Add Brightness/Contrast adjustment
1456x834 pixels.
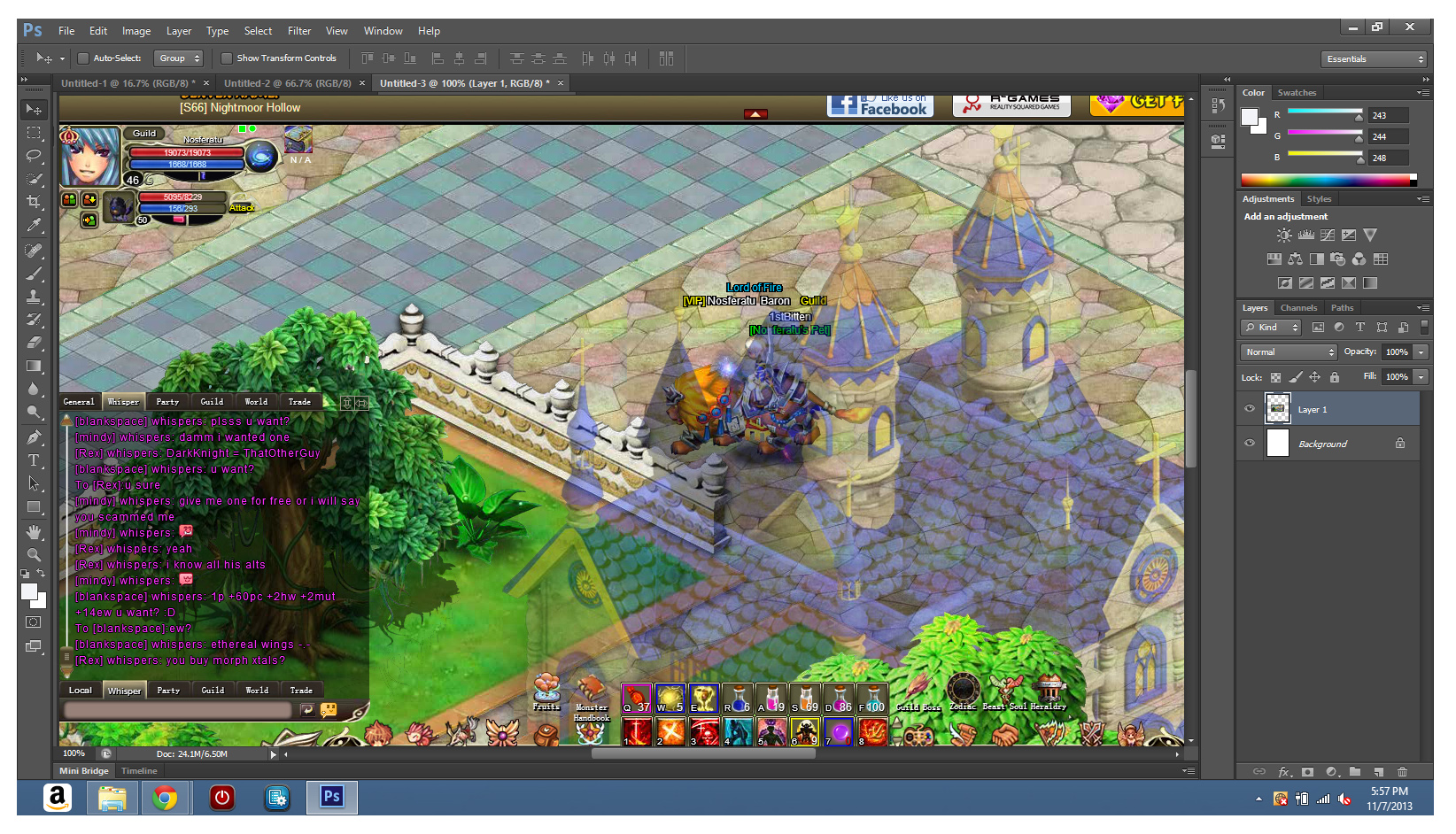click(1284, 236)
